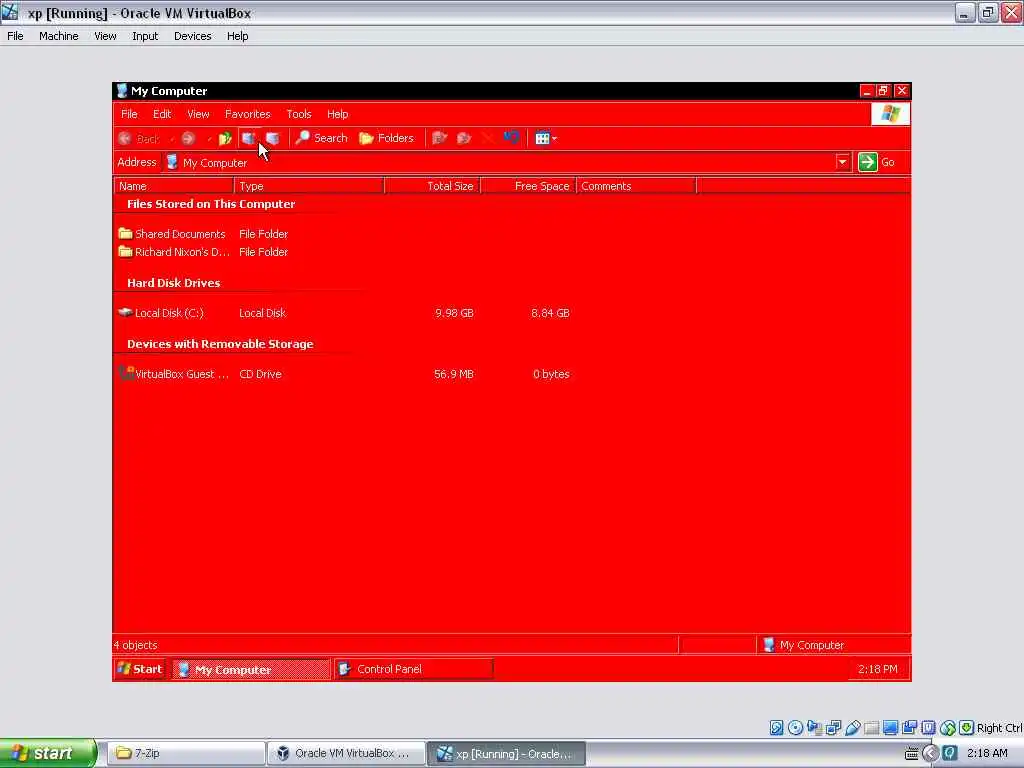This screenshot has width=1024, height=768.
Task: Select Richard Nixon's Documents folder
Action: (x=174, y=252)
